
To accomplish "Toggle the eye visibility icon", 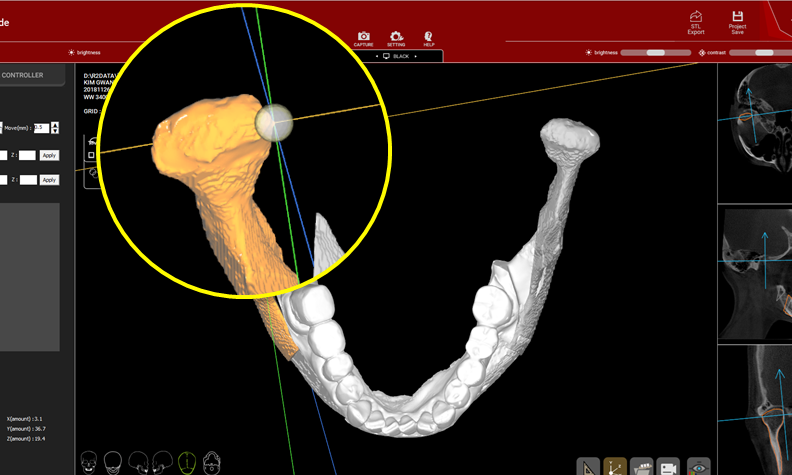I will 699,466.
